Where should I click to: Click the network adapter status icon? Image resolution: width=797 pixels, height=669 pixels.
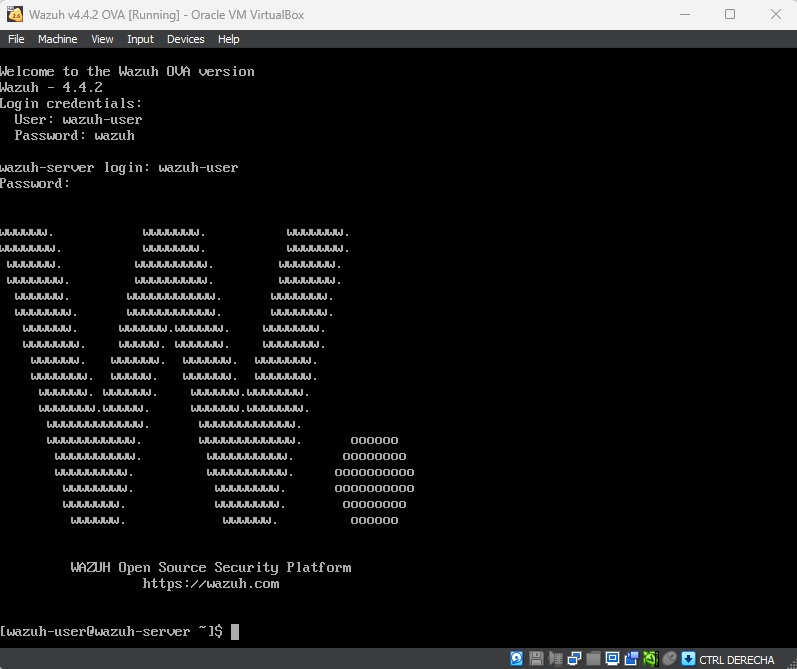click(x=574, y=659)
